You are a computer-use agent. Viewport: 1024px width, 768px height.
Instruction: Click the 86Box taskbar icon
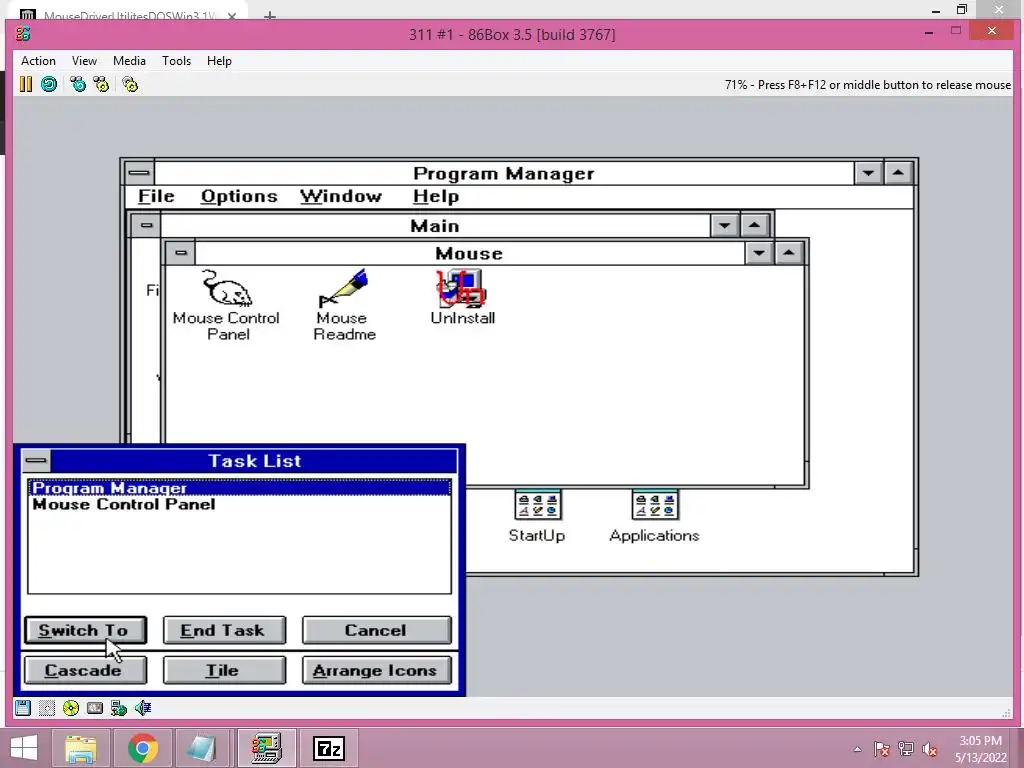[266, 748]
